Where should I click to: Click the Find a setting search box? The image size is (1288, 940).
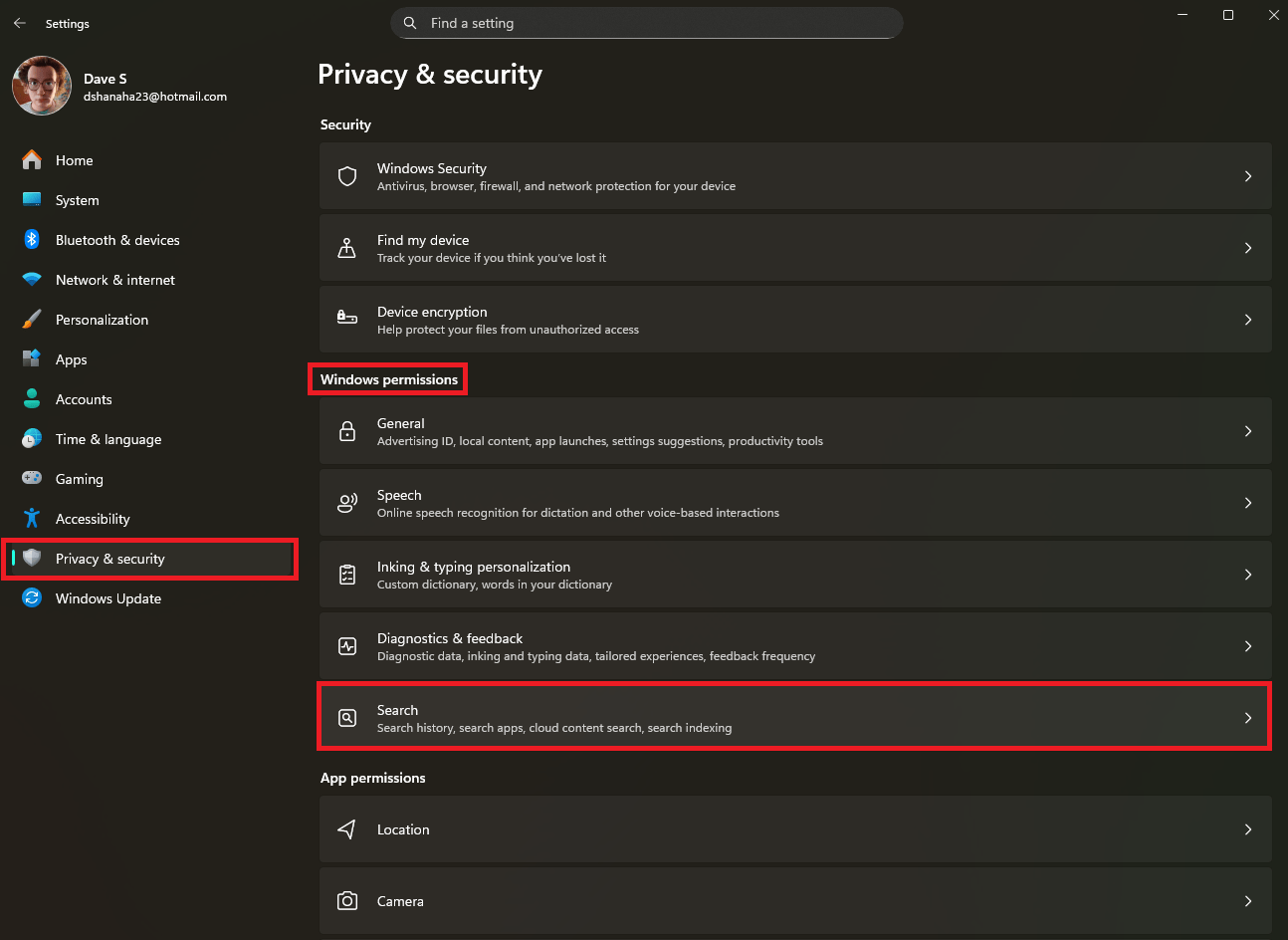[647, 23]
